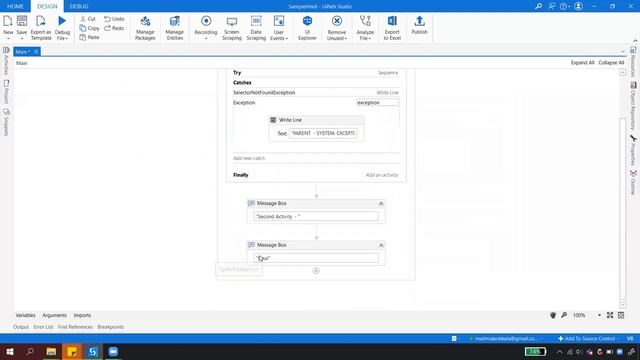Click the Cut command

click(88, 19)
